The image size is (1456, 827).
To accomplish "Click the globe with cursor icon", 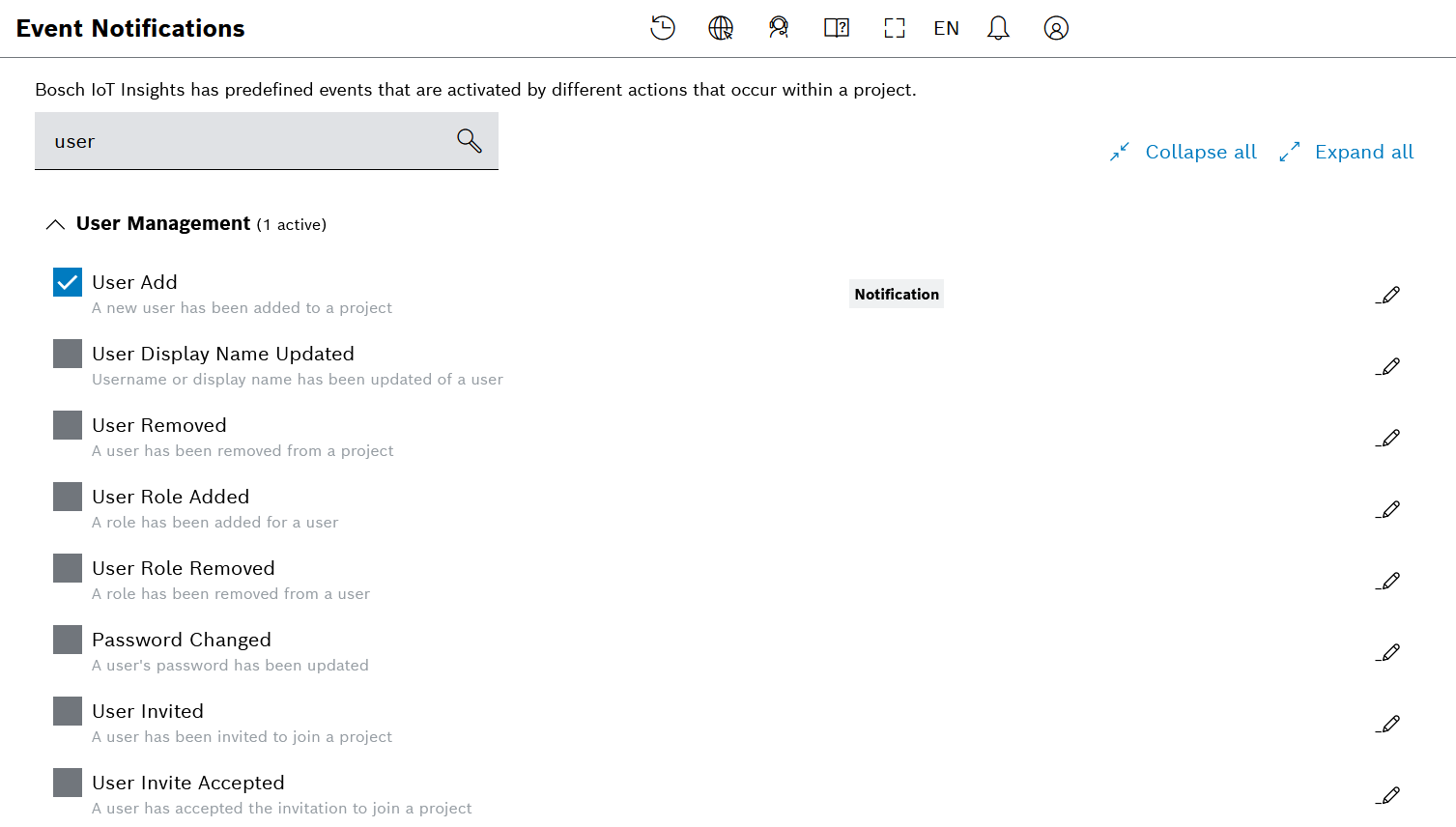I will 721,28.
